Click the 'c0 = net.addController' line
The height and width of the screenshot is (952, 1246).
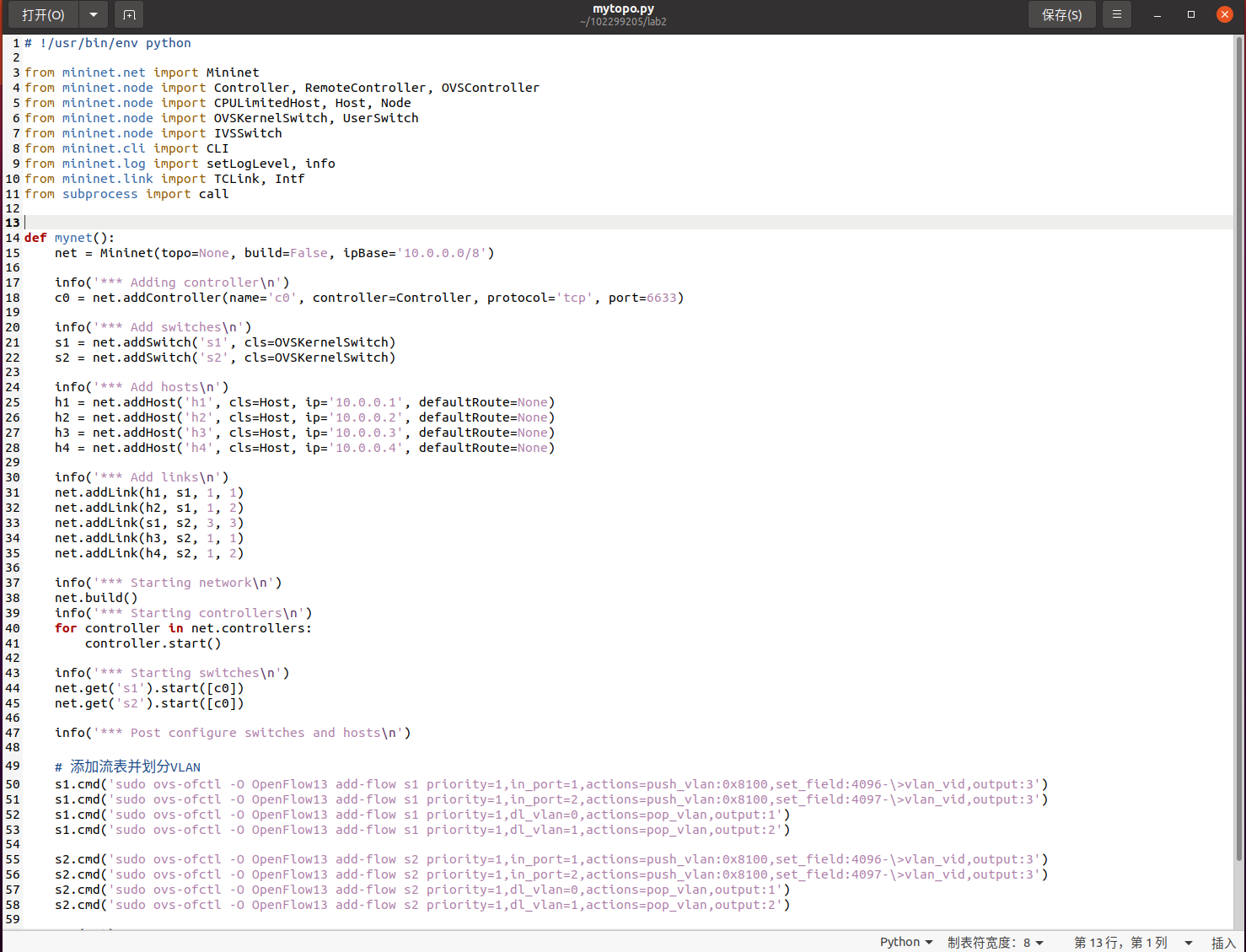(369, 298)
